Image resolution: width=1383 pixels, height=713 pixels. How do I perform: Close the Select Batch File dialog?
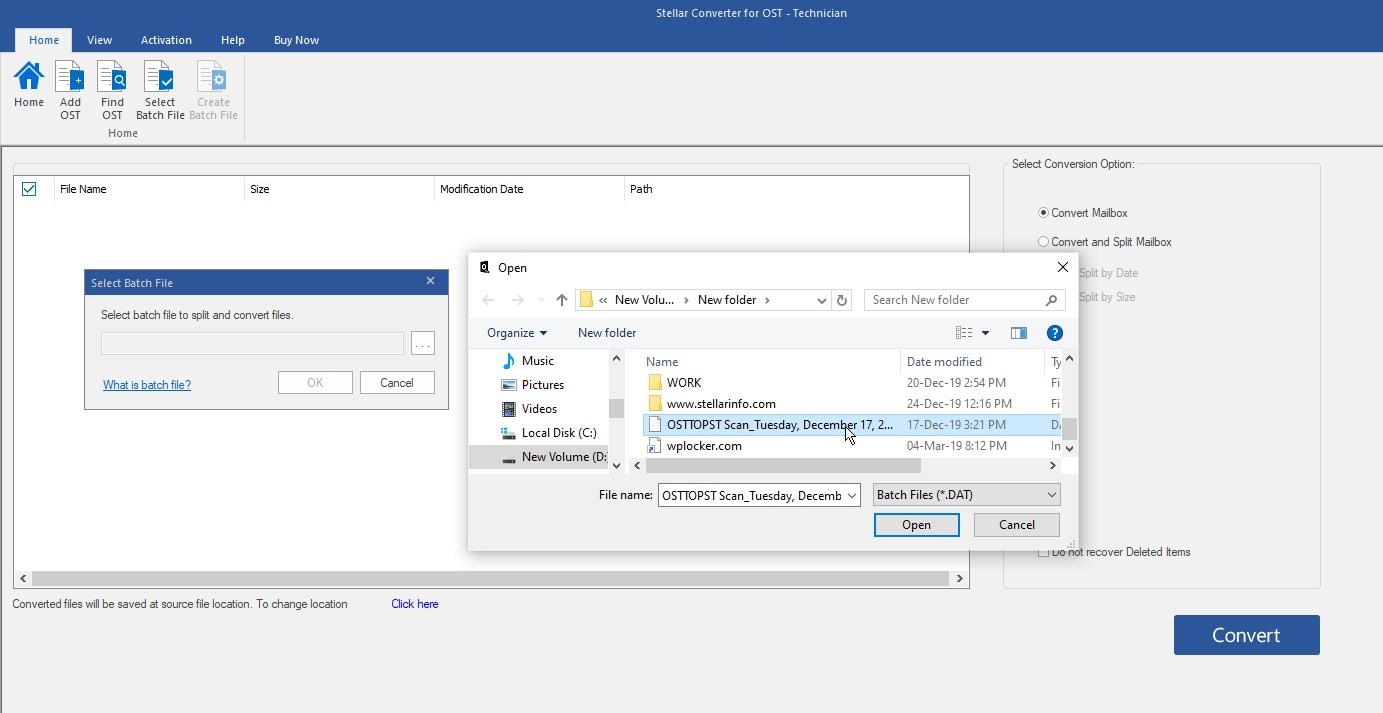(x=431, y=281)
